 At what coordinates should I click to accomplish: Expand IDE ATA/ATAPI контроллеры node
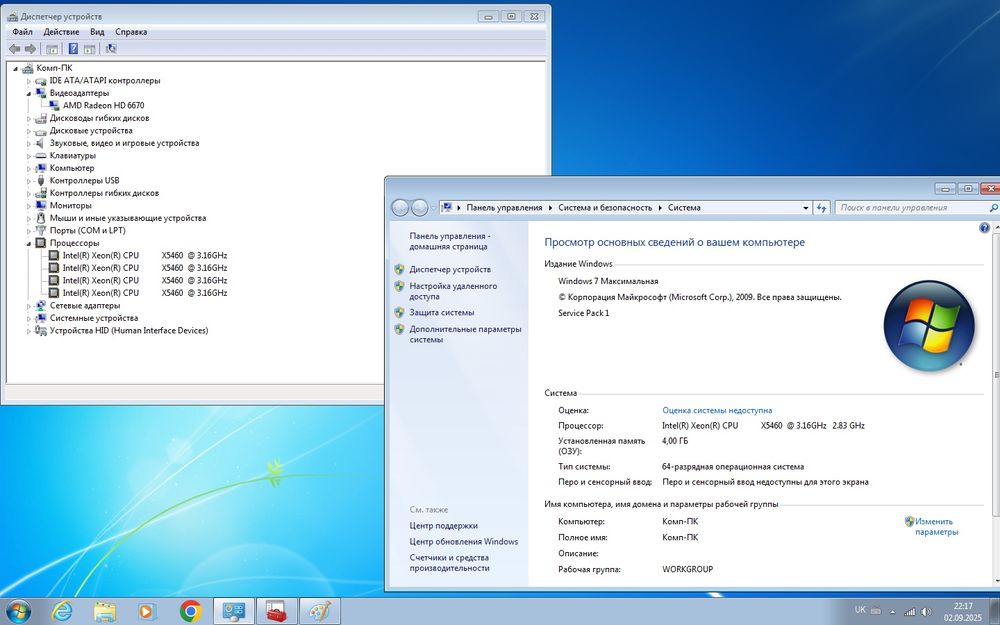tap(29, 81)
